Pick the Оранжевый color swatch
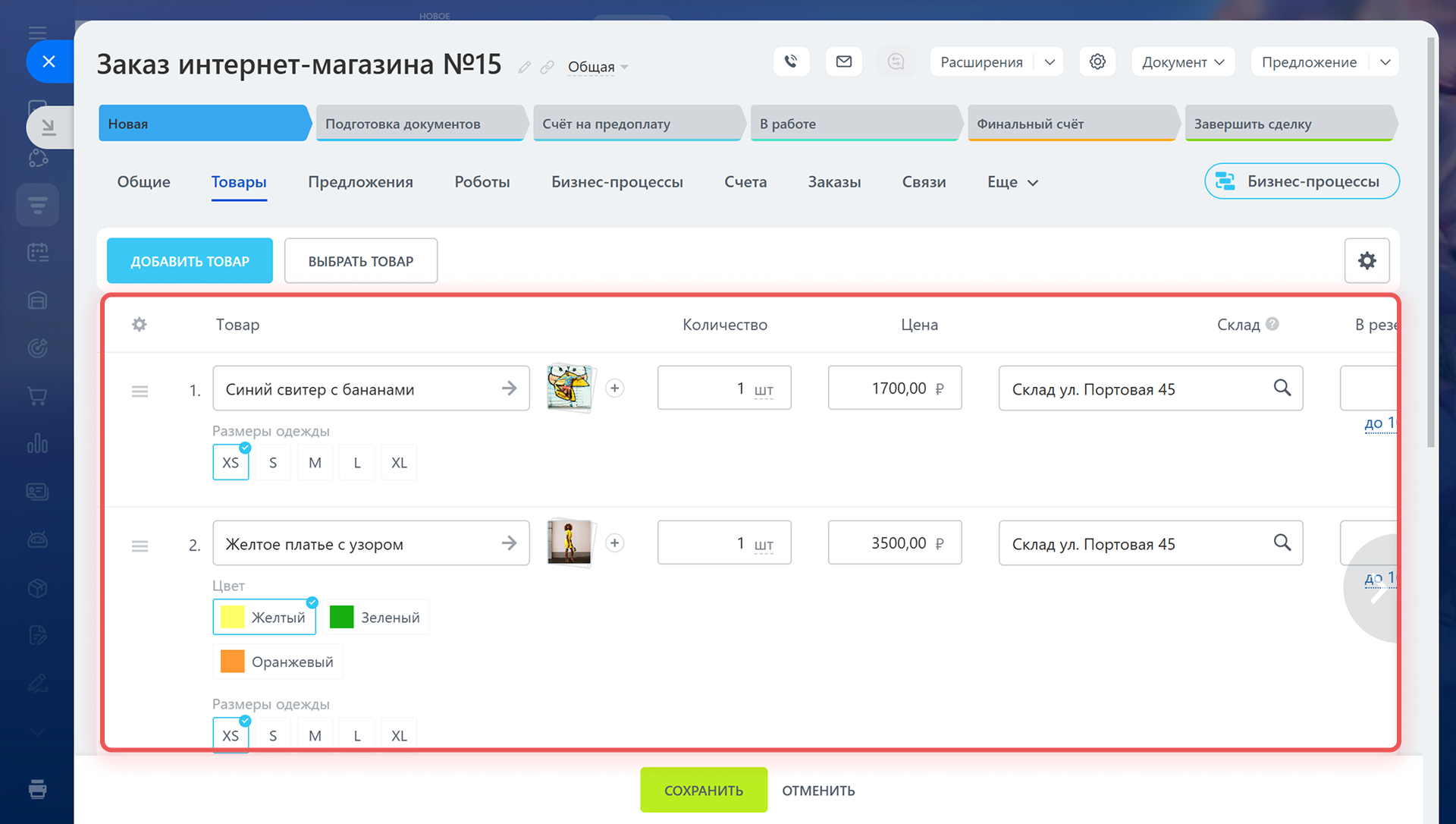This screenshot has height=824, width=1456. click(x=278, y=662)
